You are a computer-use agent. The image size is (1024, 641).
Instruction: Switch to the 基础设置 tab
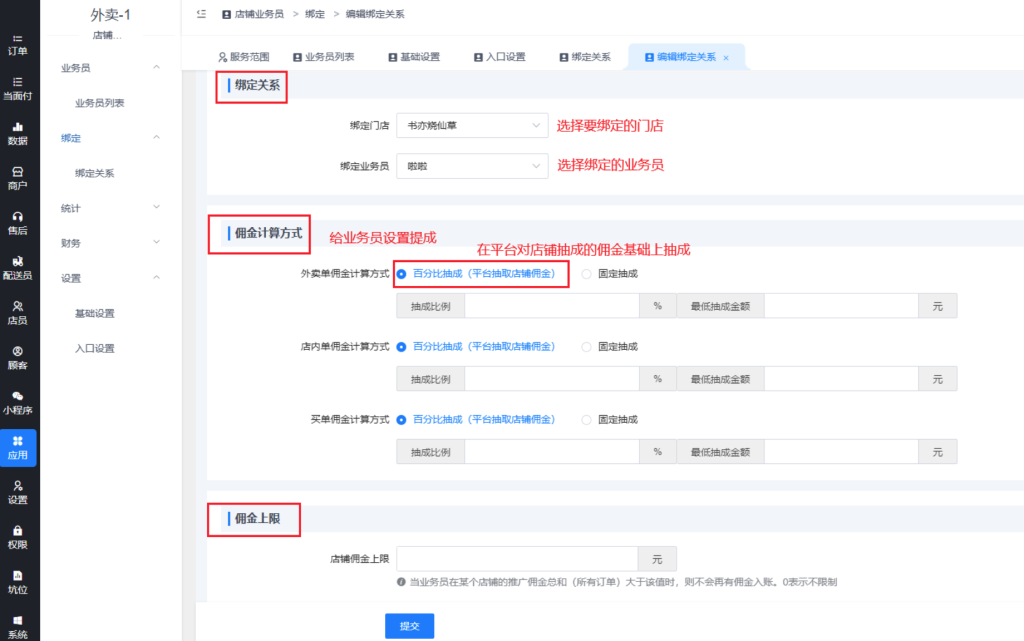click(413, 57)
